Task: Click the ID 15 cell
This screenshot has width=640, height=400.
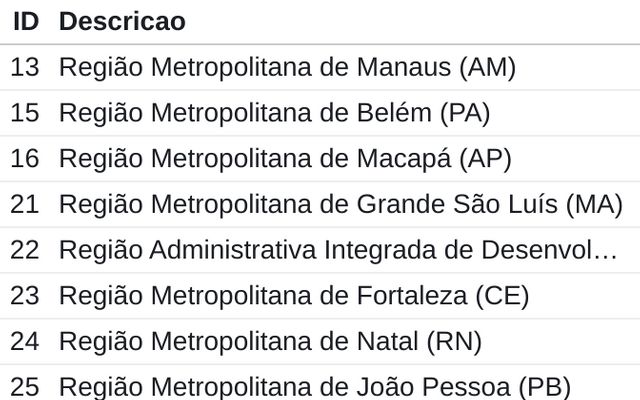Action: [x=25, y=113]
